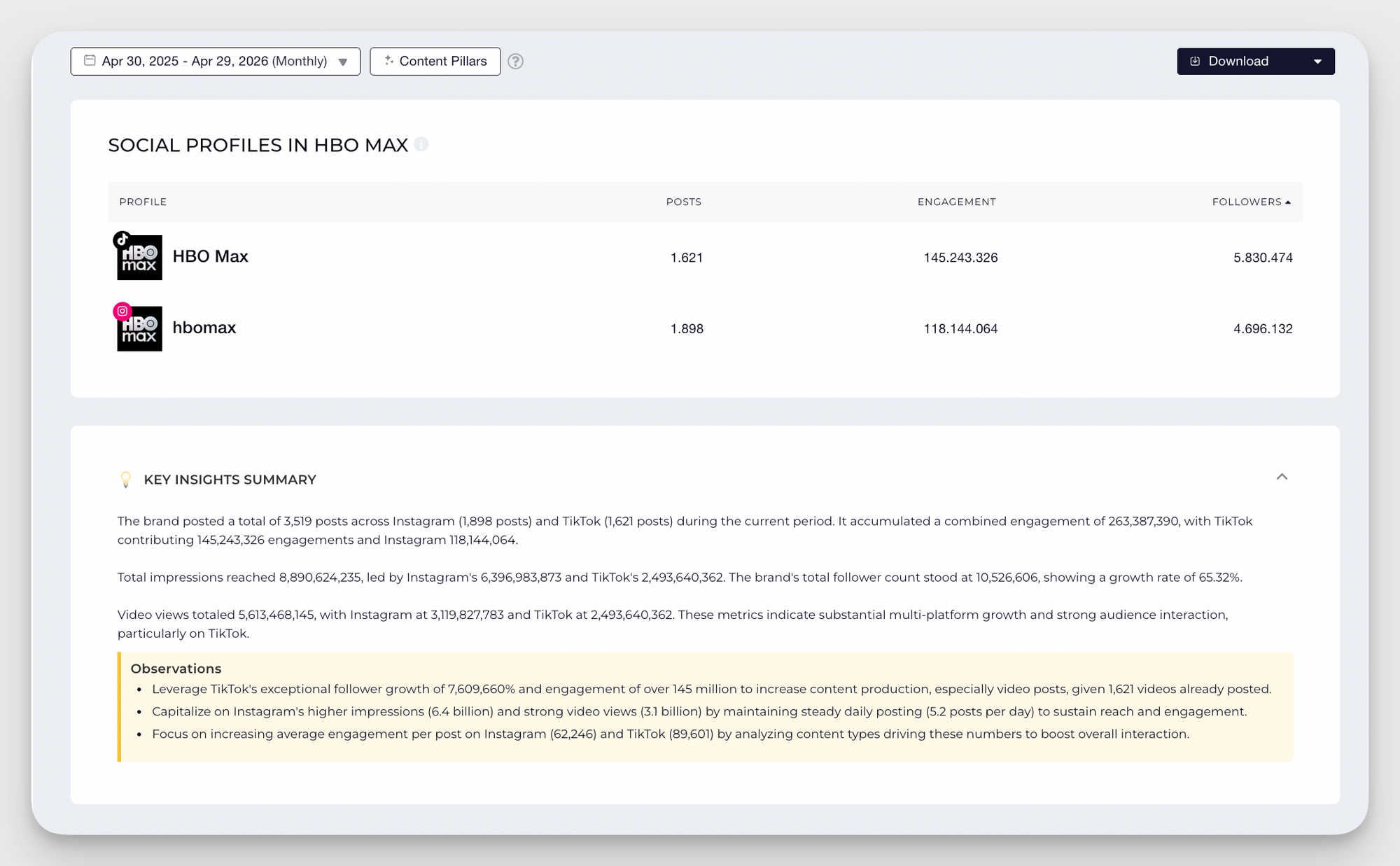Click posts value 1.898
This screenshot has width=1400, height=866.
tap(687, 329)
